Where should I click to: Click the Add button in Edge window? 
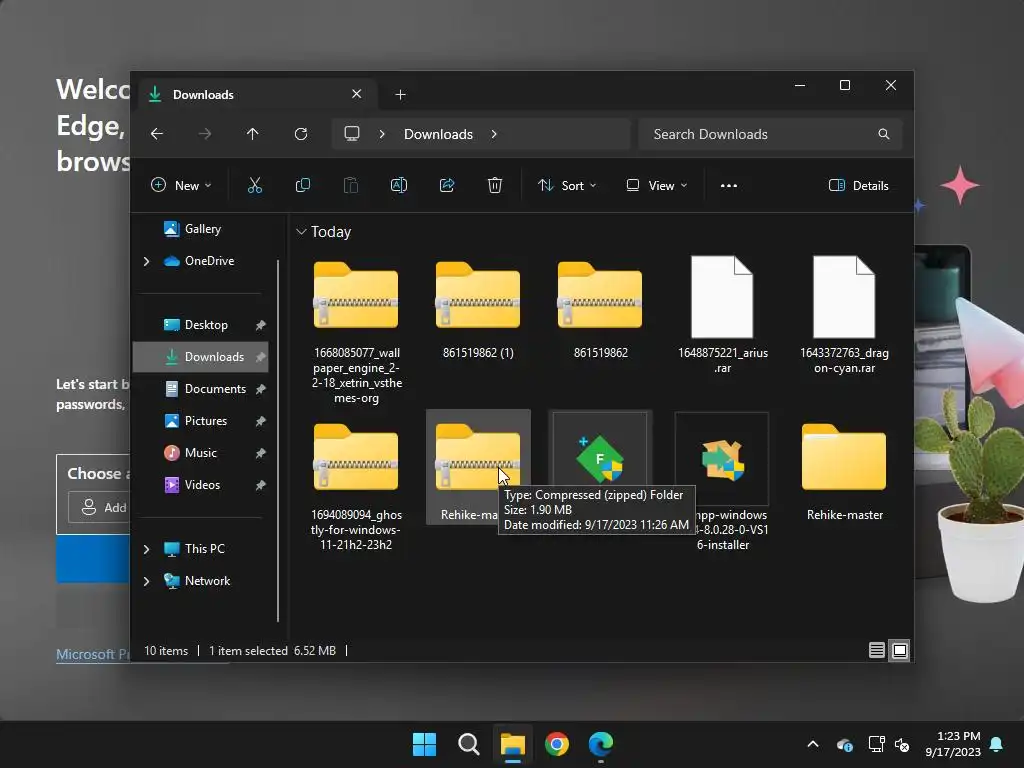click(99, 507)
